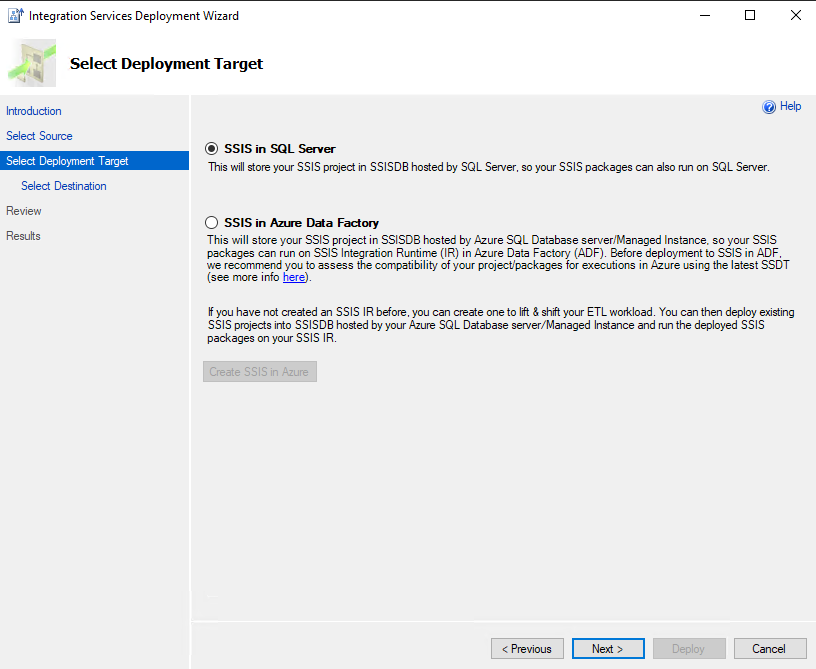Minimize the Deployment Wizard window
Image resolution: width=816 pixels, height=669 pixels.
[x=705, y=16]
